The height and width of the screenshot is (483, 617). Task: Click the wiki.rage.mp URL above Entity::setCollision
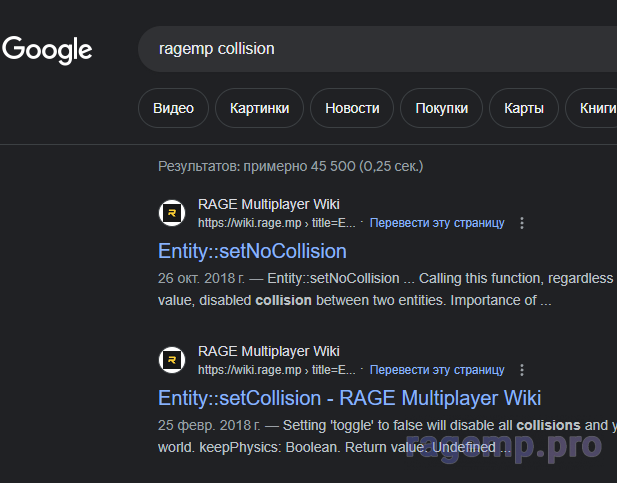277,370
